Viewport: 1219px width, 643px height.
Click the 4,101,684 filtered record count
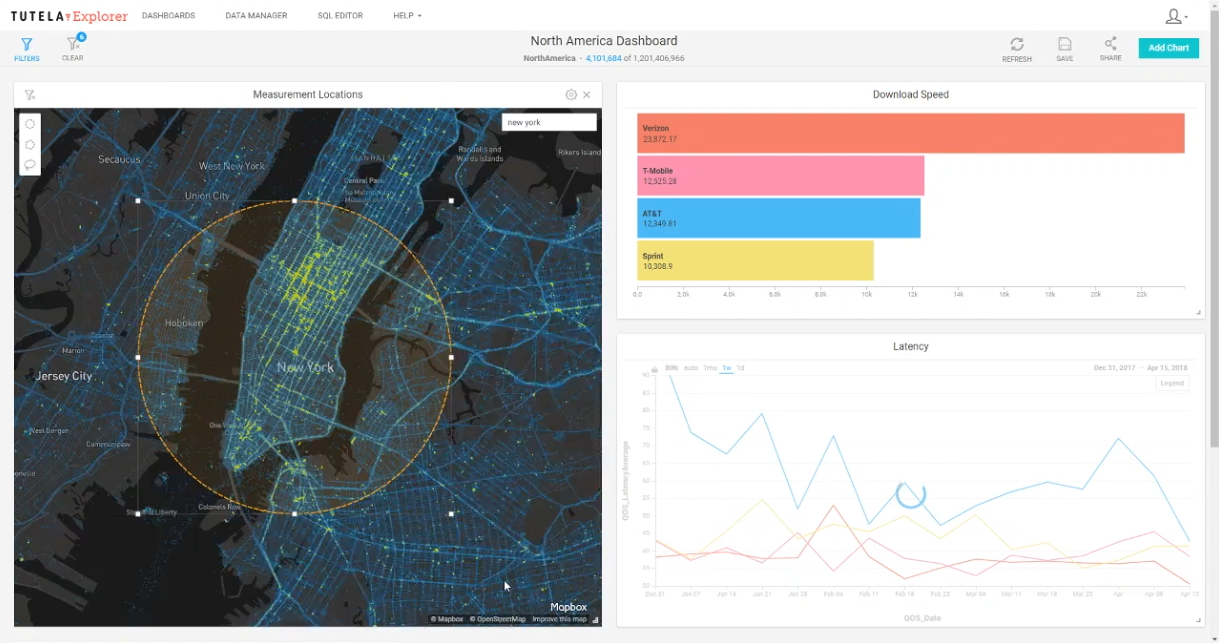click(604, 58)
